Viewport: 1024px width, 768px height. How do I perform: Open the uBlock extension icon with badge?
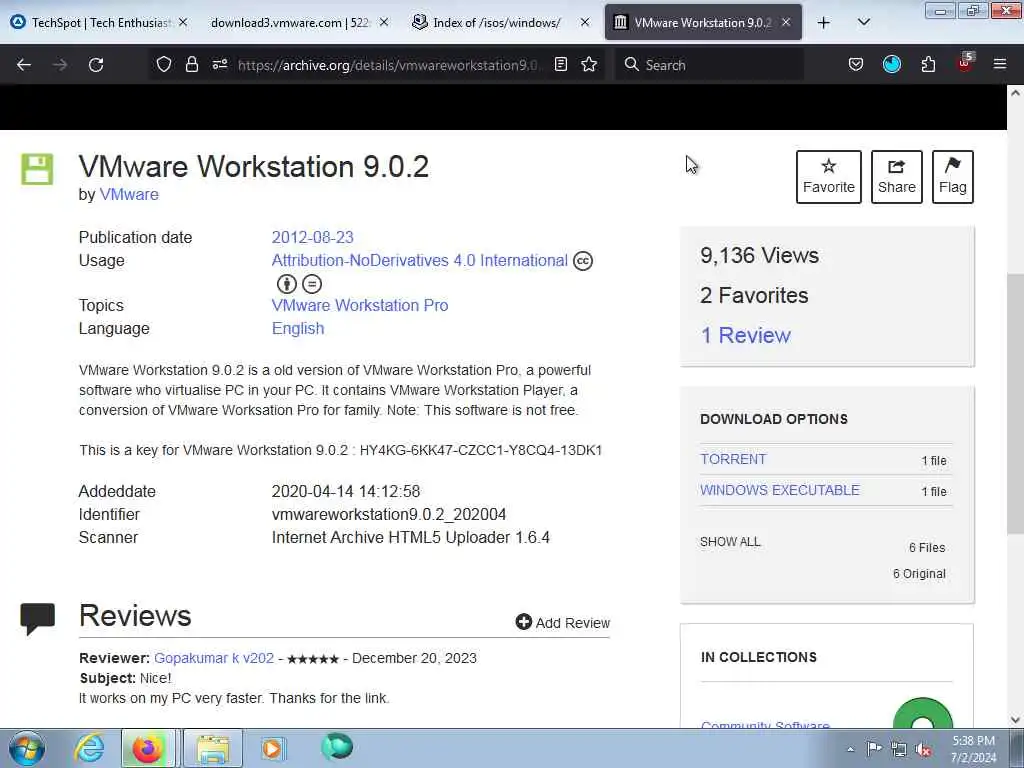[965, 63]
